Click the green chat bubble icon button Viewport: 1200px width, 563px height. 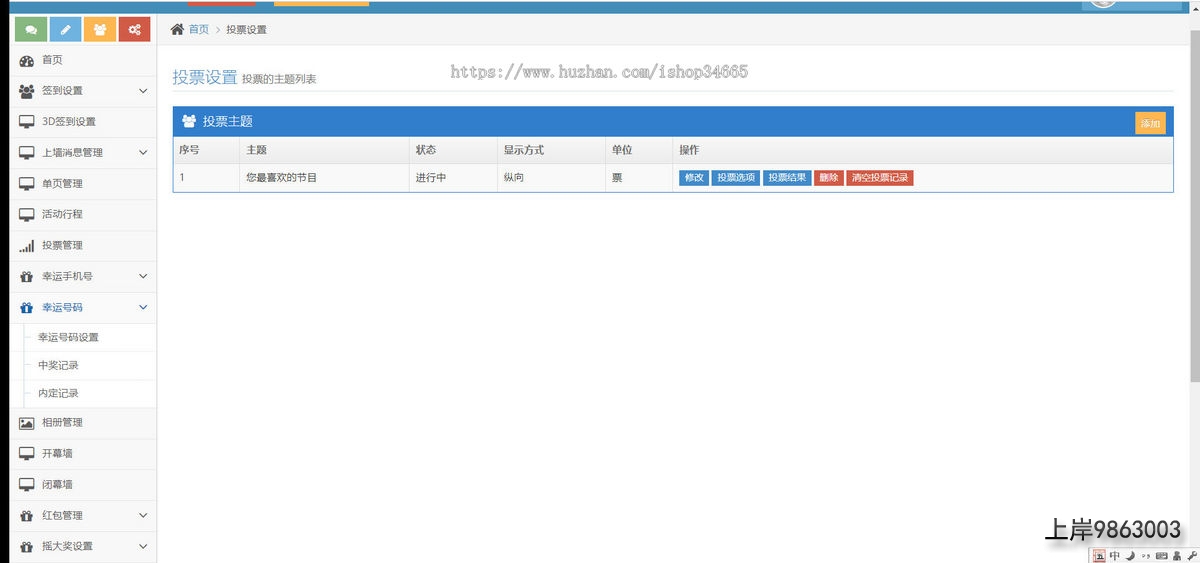point(31,30)
